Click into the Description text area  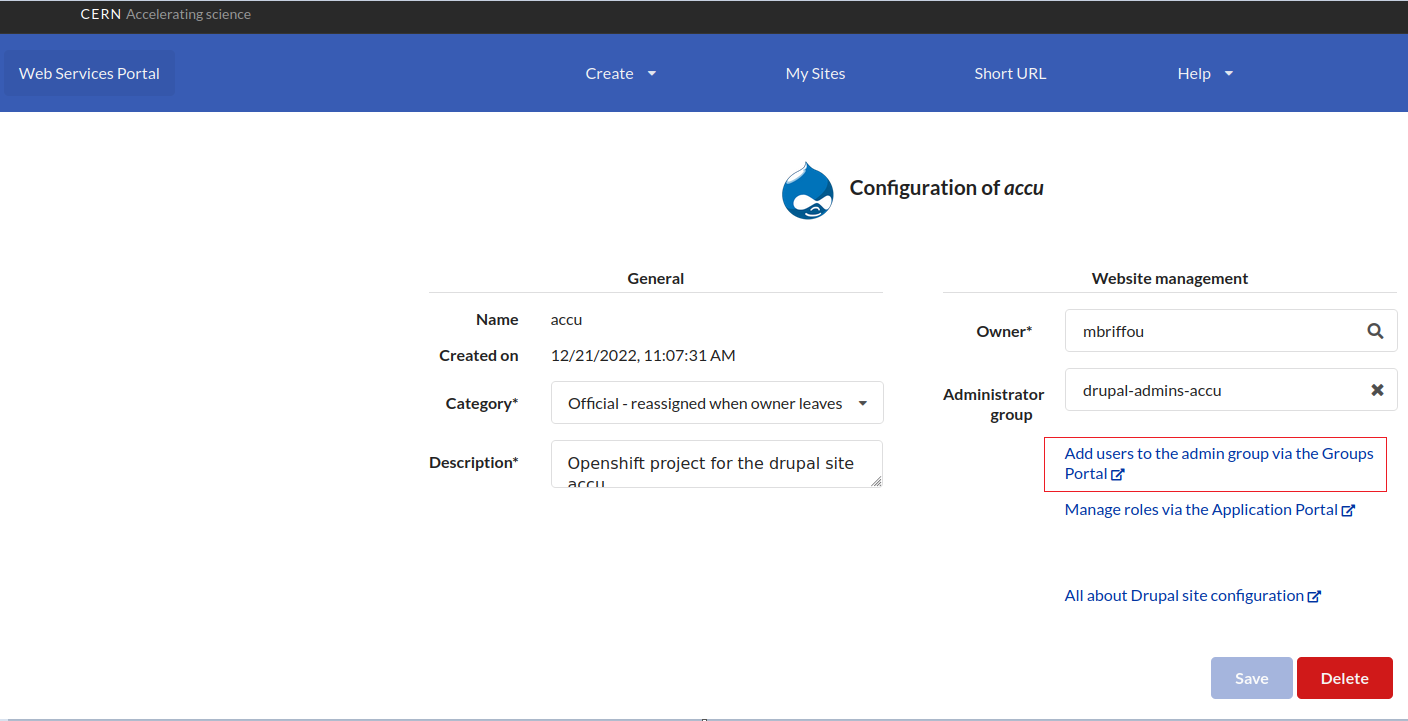(x=717, y=464)
